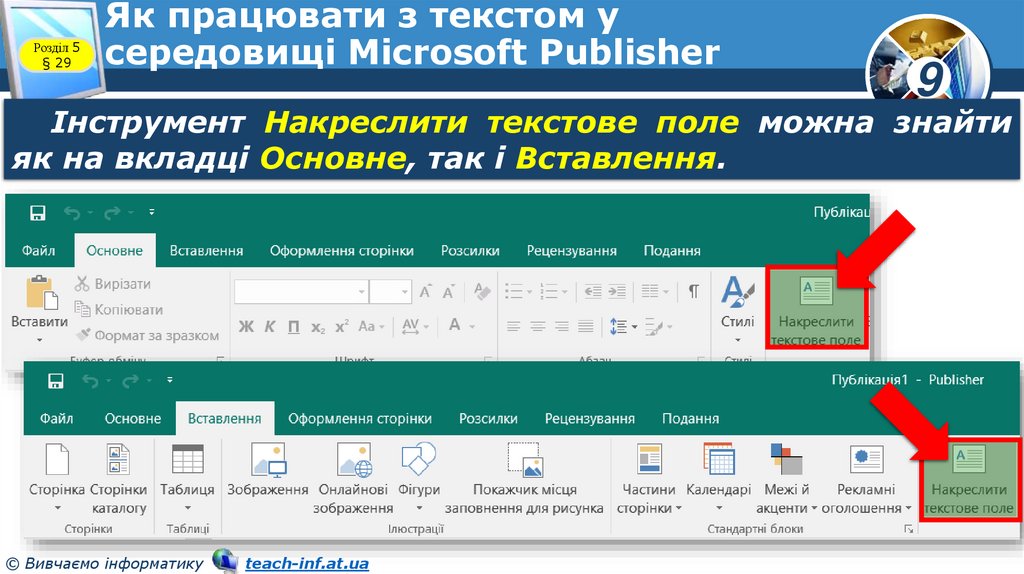Viewport: 1024px width, 574px height.
Task: Click the Redo arrow in the upper Publisher window
Action: pyautogui.click(x=112, y=213)
